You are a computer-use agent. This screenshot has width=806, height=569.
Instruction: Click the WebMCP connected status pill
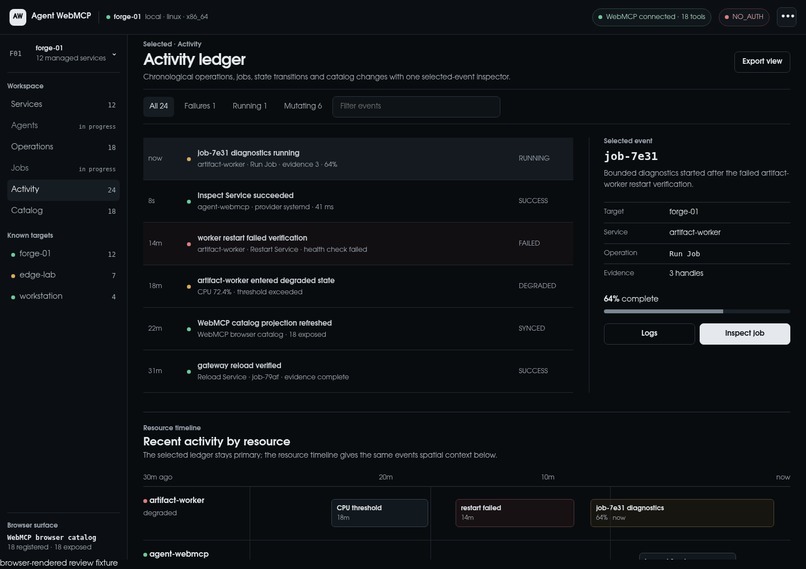coord(651,16)
